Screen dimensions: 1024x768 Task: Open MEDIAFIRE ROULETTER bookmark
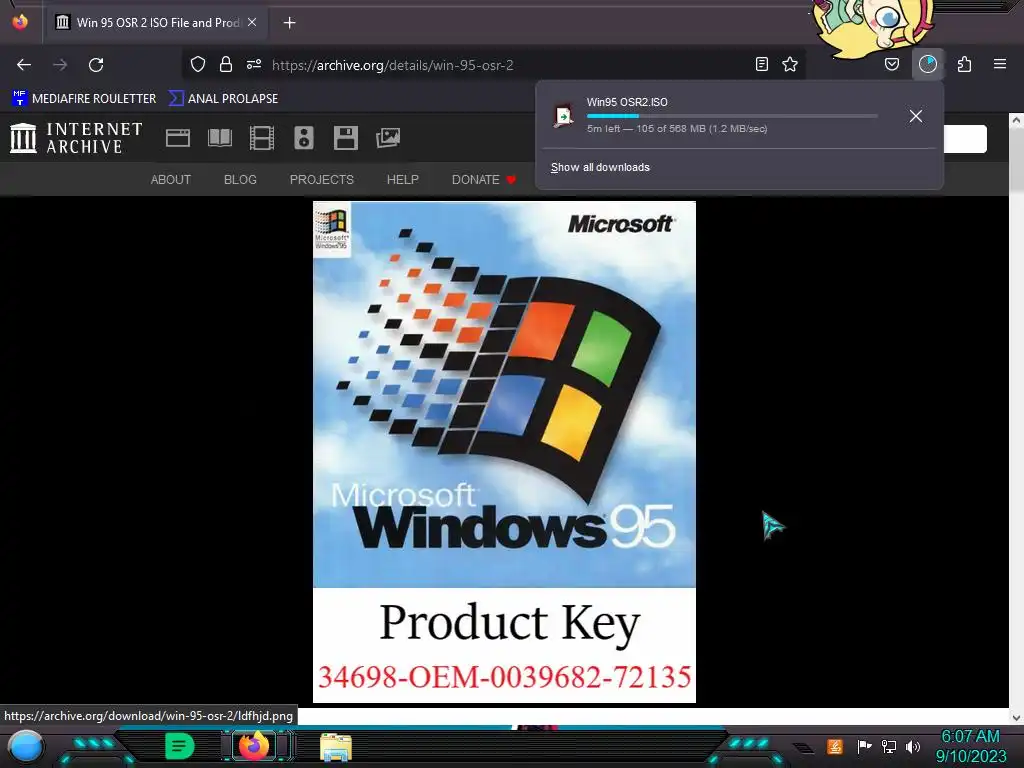[x=84, y=99]
